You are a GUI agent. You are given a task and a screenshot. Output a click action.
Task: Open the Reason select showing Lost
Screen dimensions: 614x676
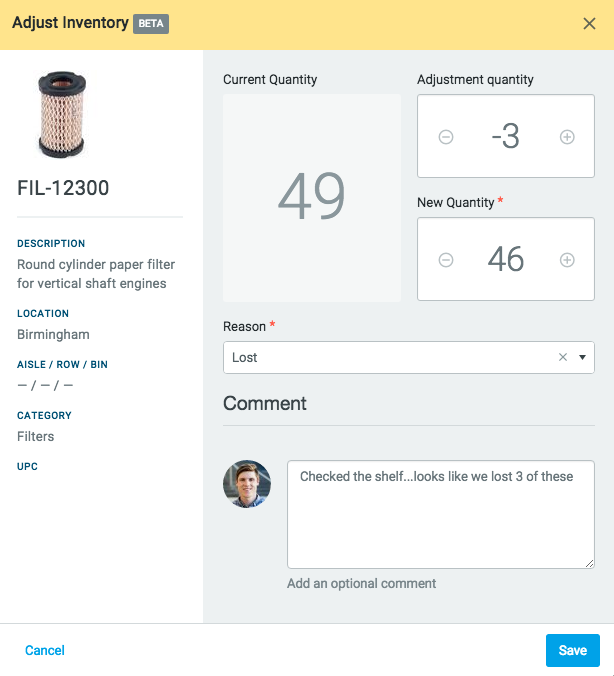[390, 357]
